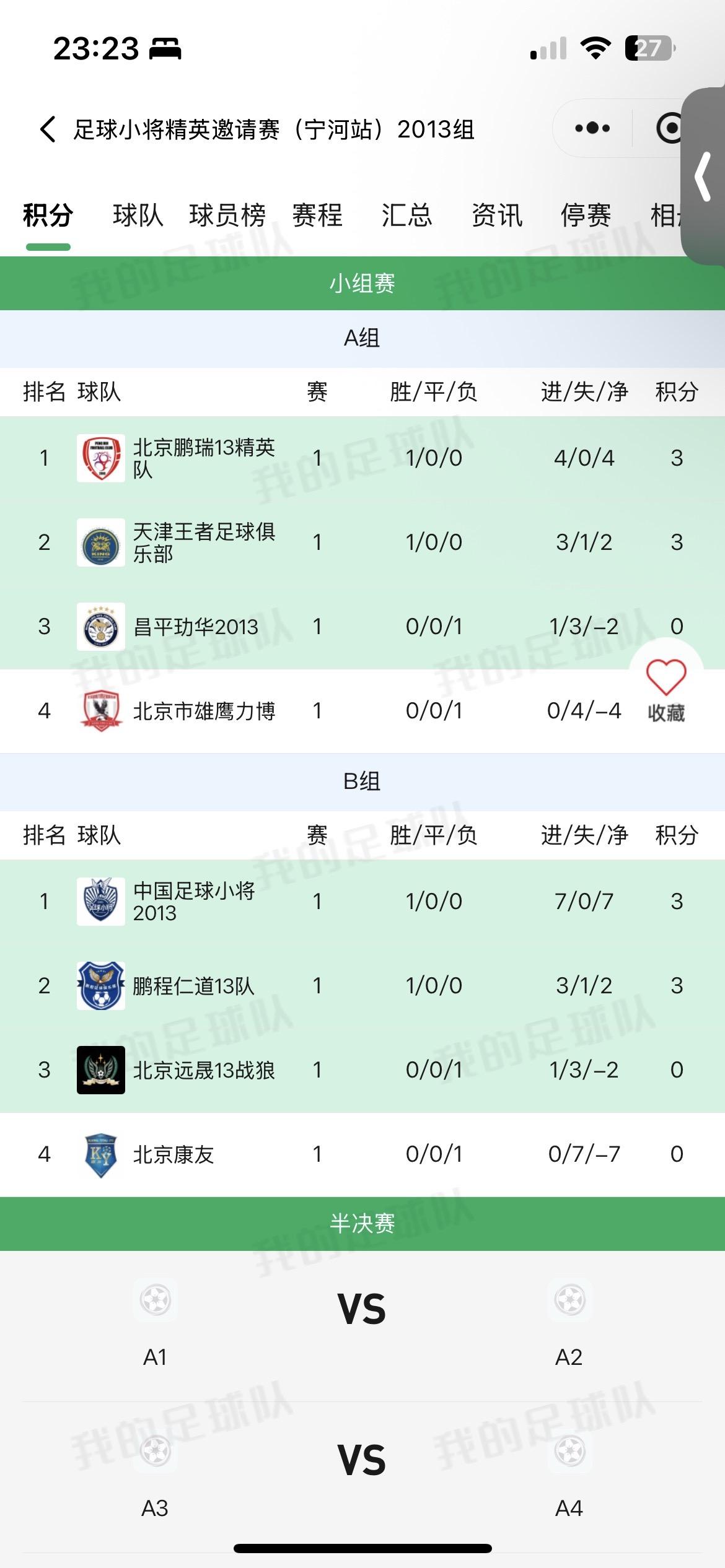Viewport: 725px width, 1568px height.
Task: Open 鹏程仁道13队 team logo
Action: point(101,986)
